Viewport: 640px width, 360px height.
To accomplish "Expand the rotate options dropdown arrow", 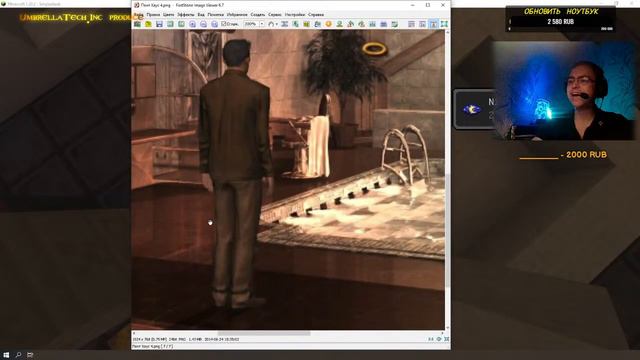I will pos(277,24).
